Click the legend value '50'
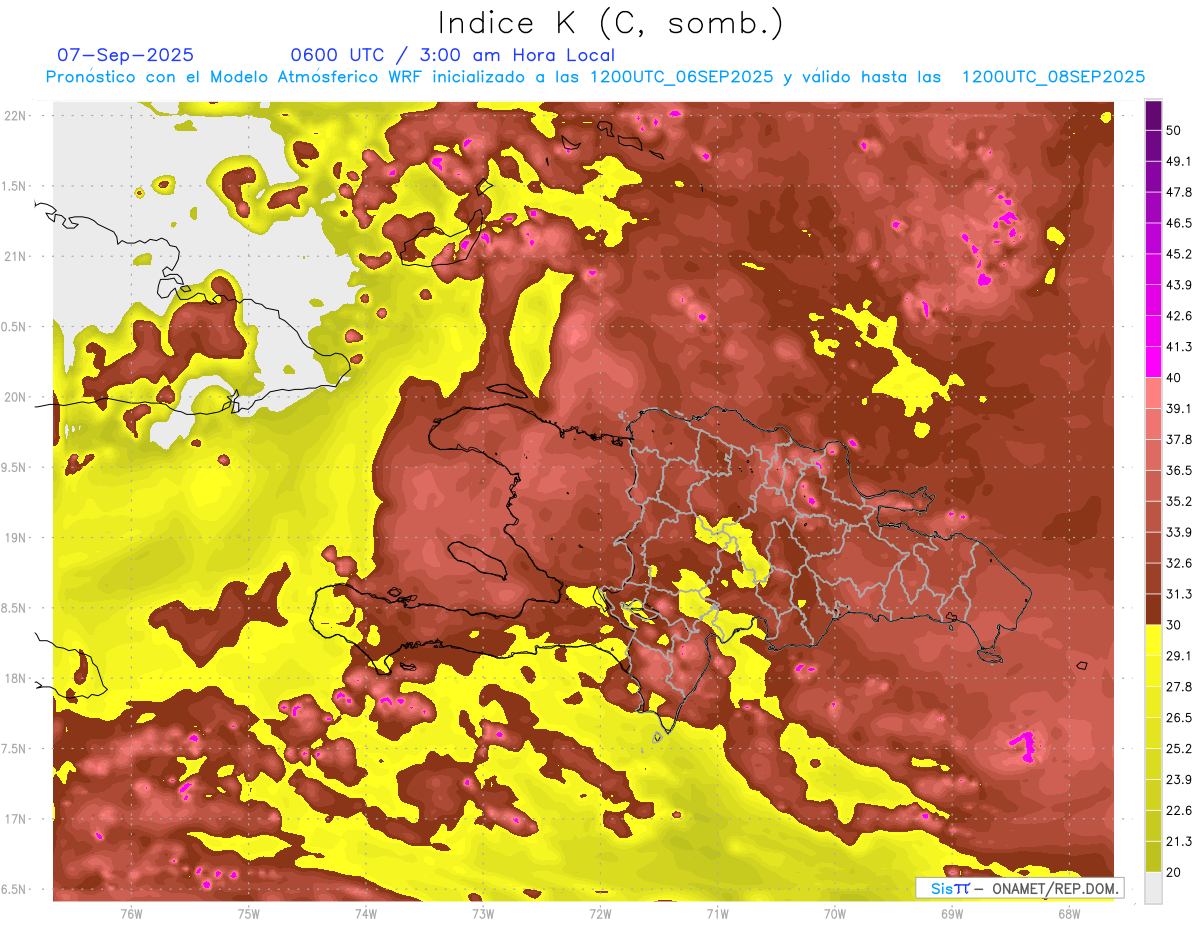Viewport: 1200px width, 927px height. (x=1174, y=130)
